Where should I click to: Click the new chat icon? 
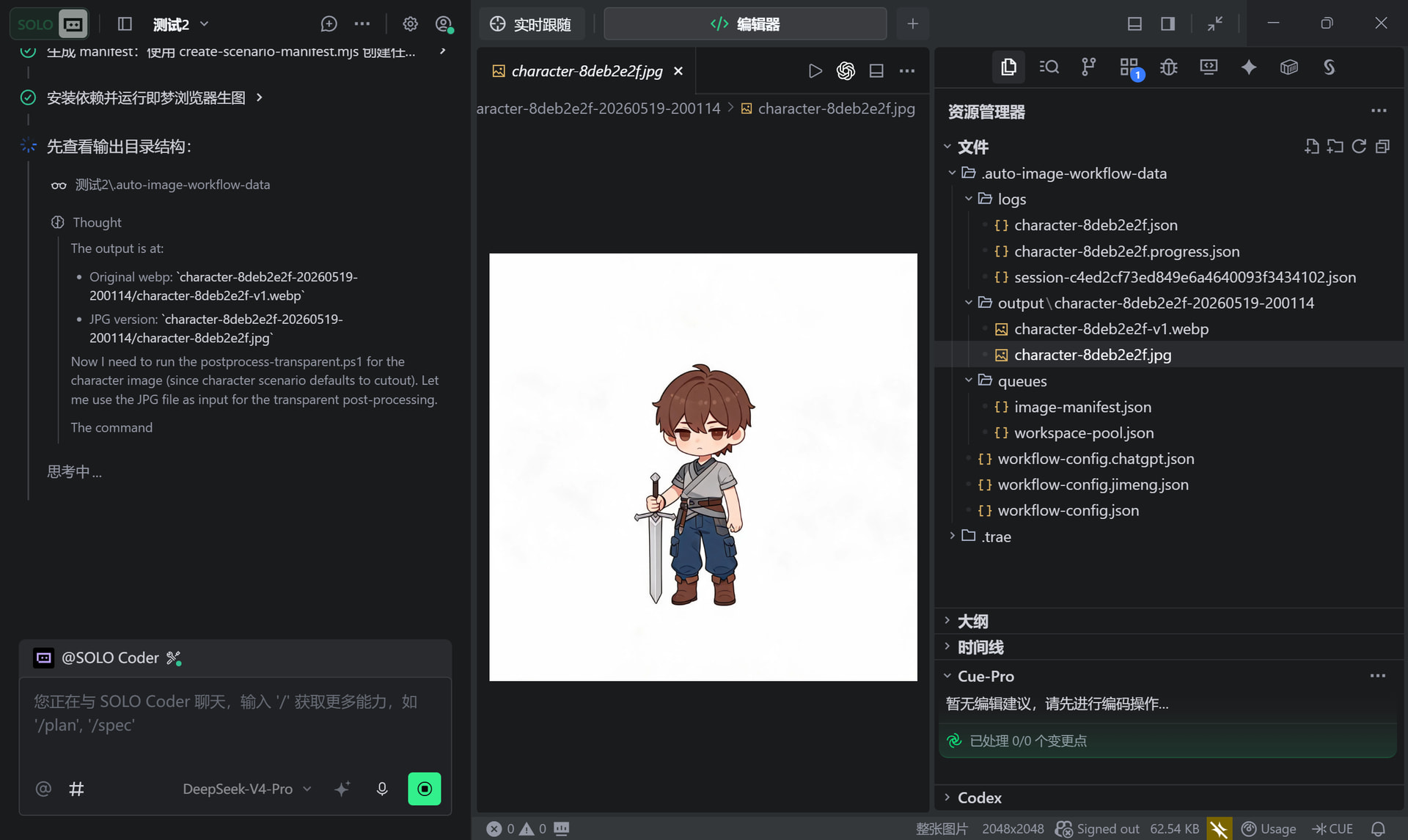click(329, 24)
